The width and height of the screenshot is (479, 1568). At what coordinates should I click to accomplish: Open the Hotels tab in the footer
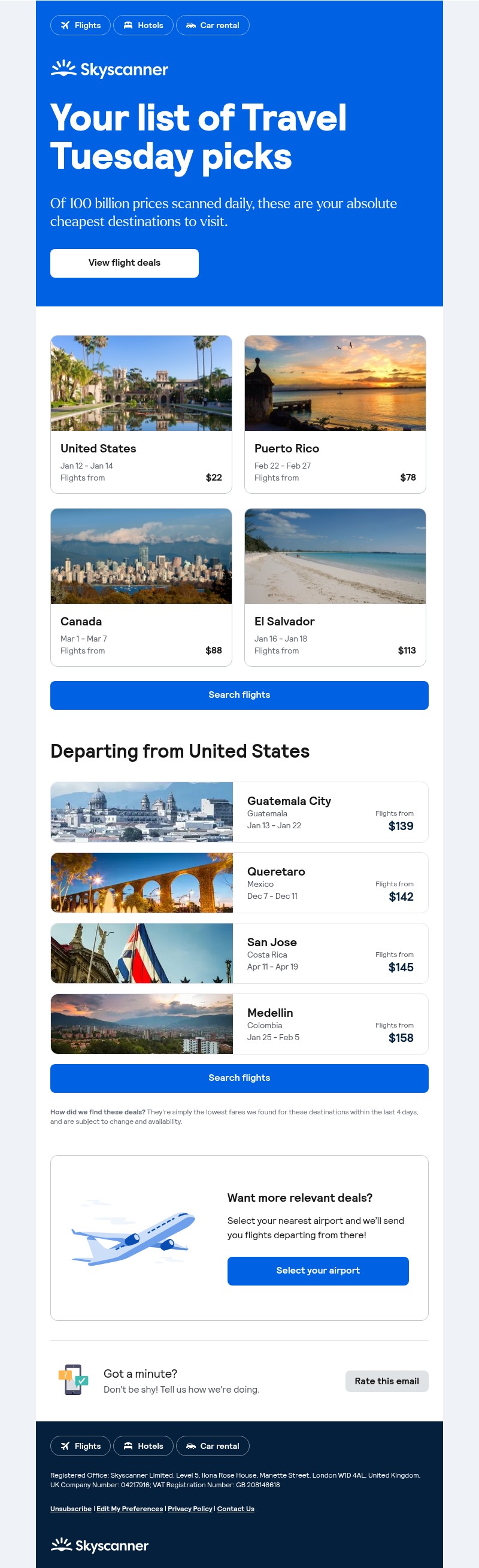[x=143, y=1447]
